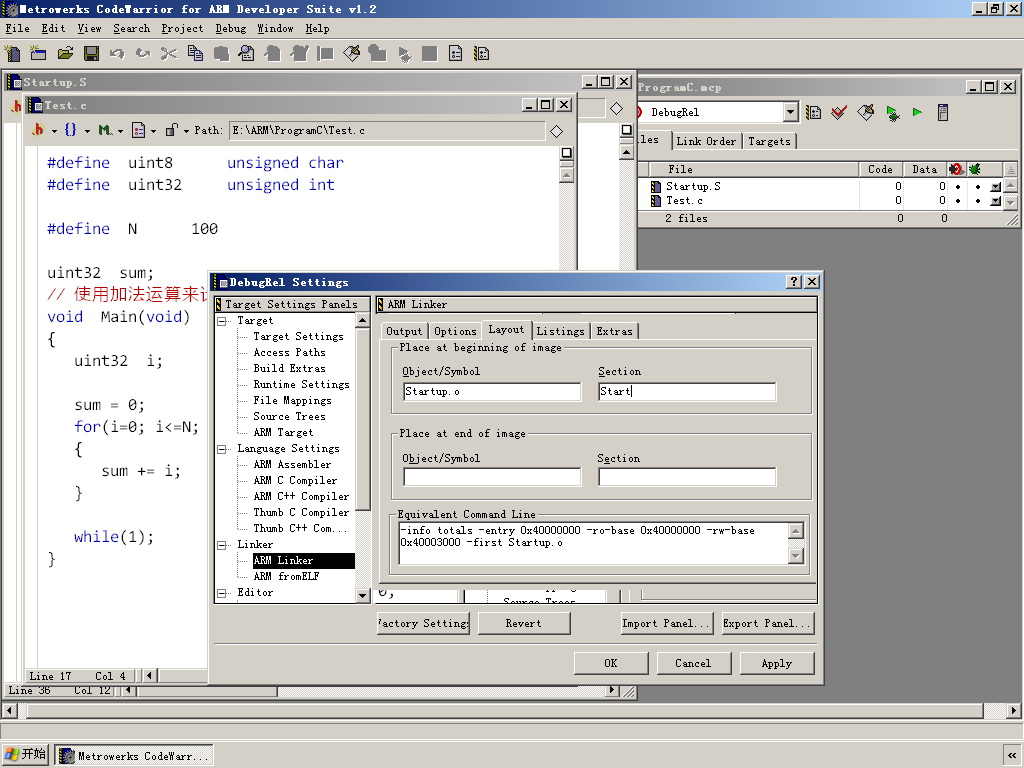
Task: Toggle target dot for Startup.S row
Action: (x=958, y=186)
